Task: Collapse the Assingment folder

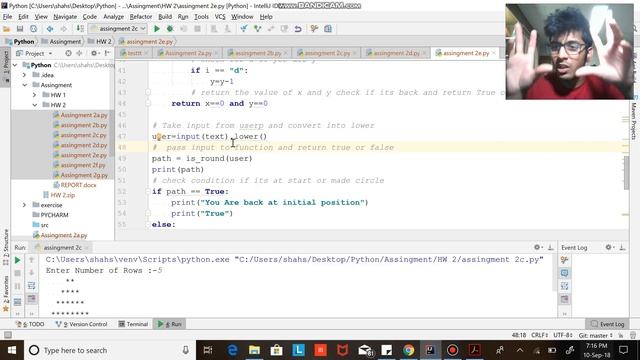Action: pyautogui.click(x=24, y=85)
